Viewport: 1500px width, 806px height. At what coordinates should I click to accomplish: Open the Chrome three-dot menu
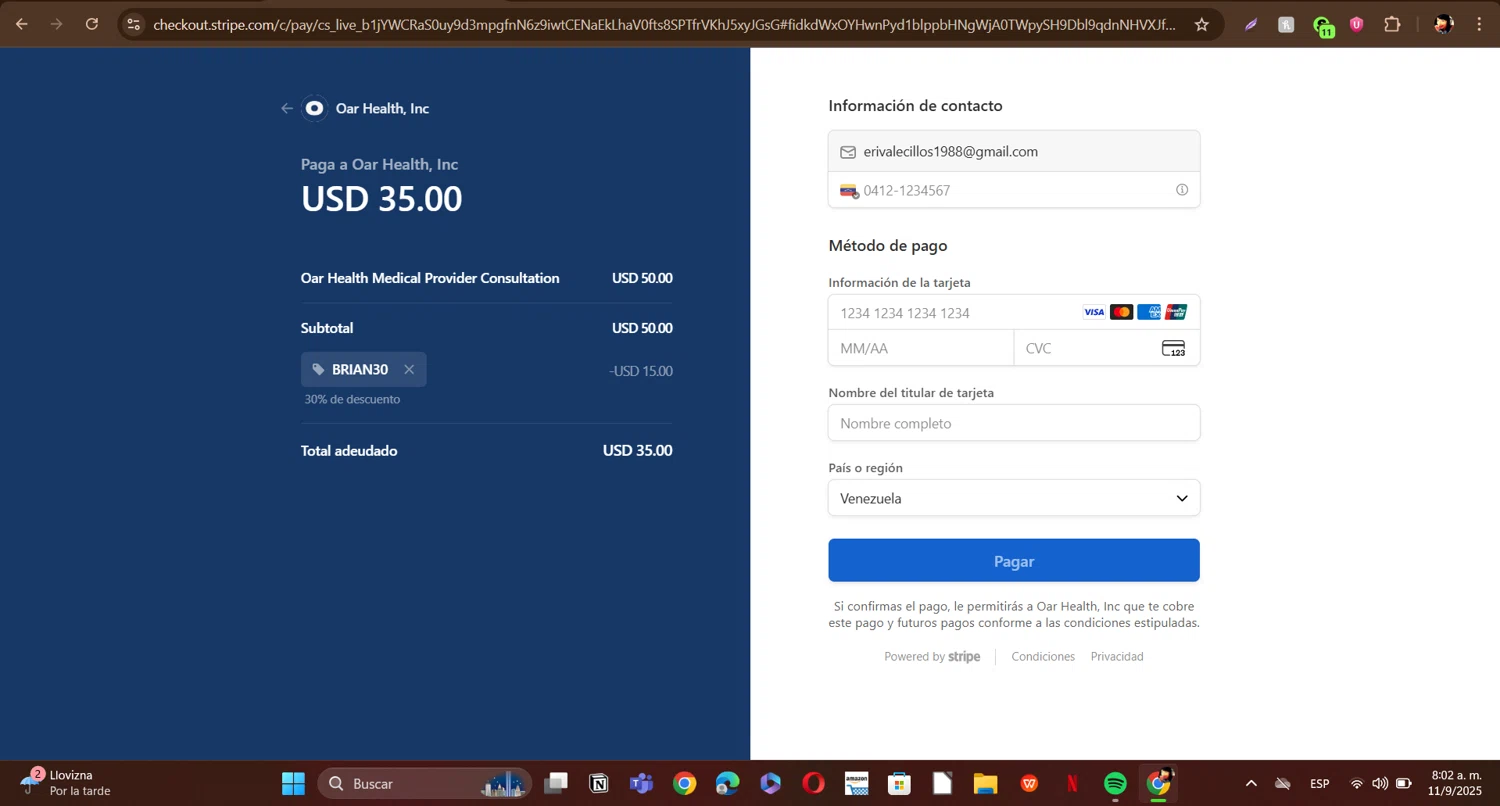[1479, 24]
